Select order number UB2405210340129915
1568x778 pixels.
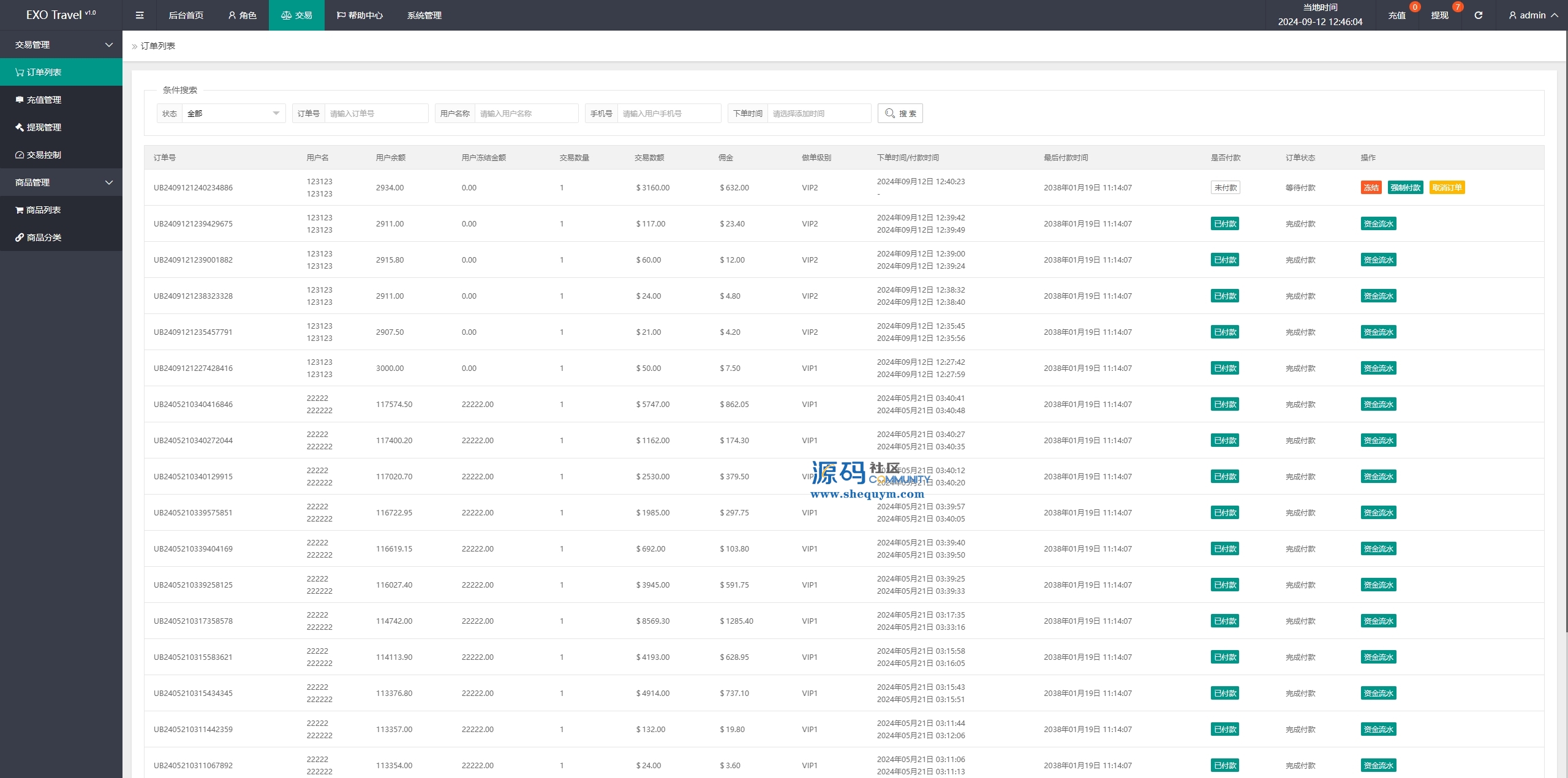pyautogui.click(x=193, y=477)
